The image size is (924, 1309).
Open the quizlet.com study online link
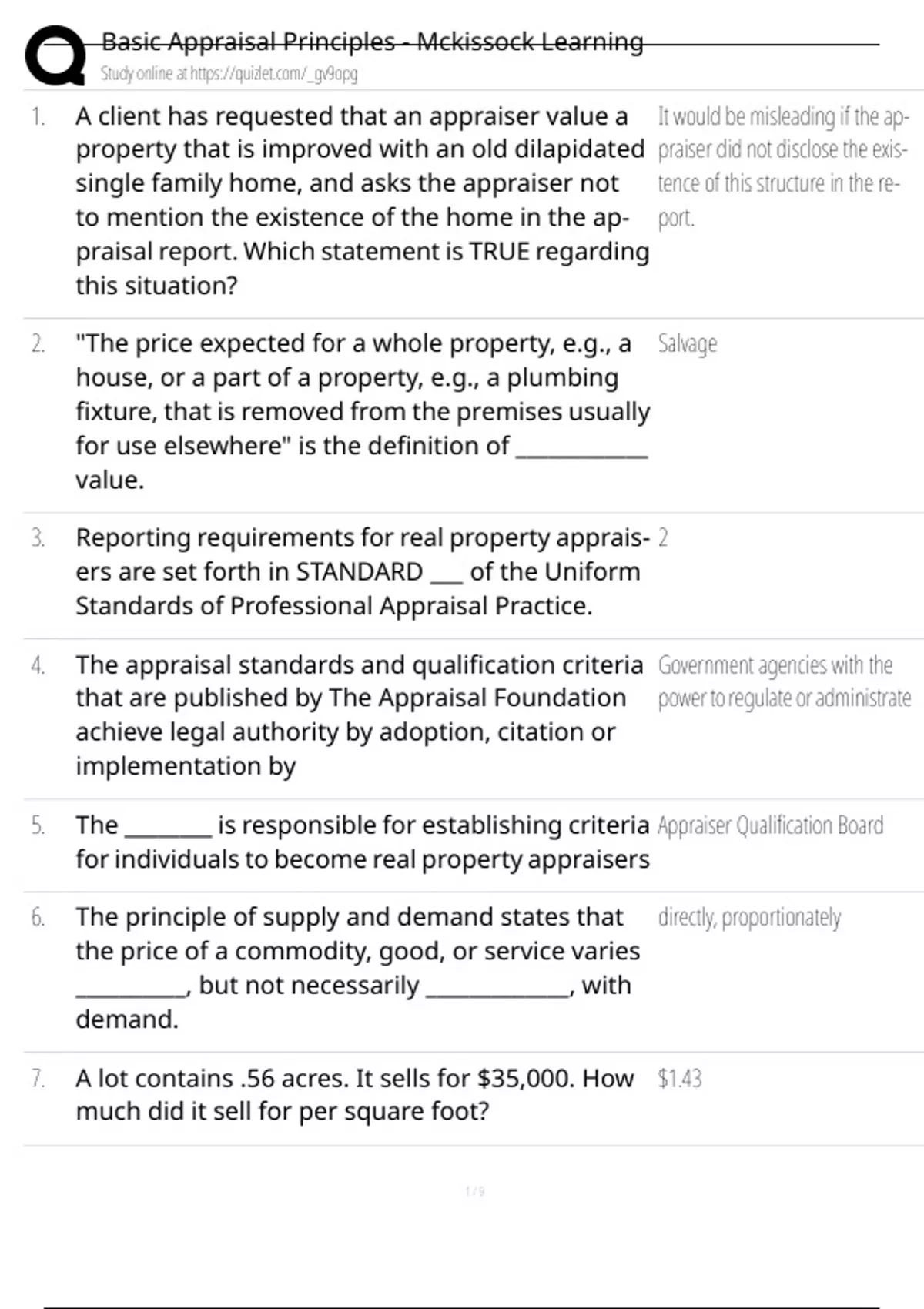coord(229,74)
